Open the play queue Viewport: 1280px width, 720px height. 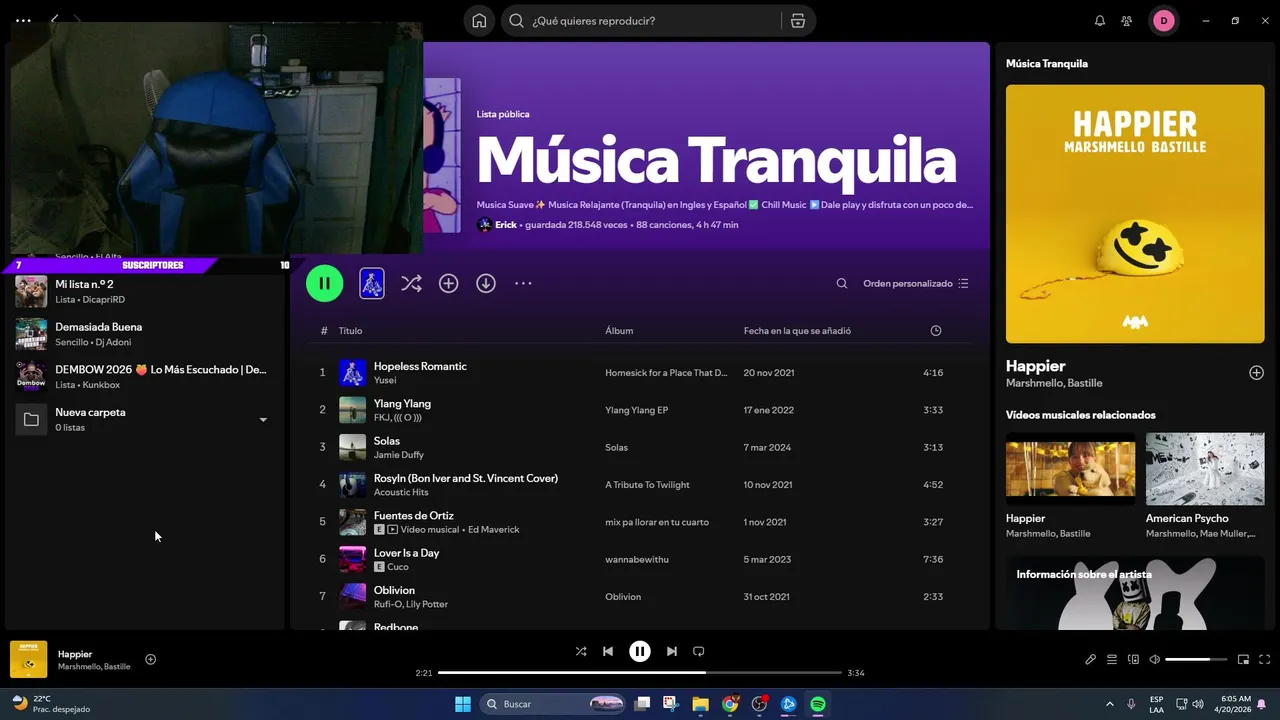(1112, 659)
